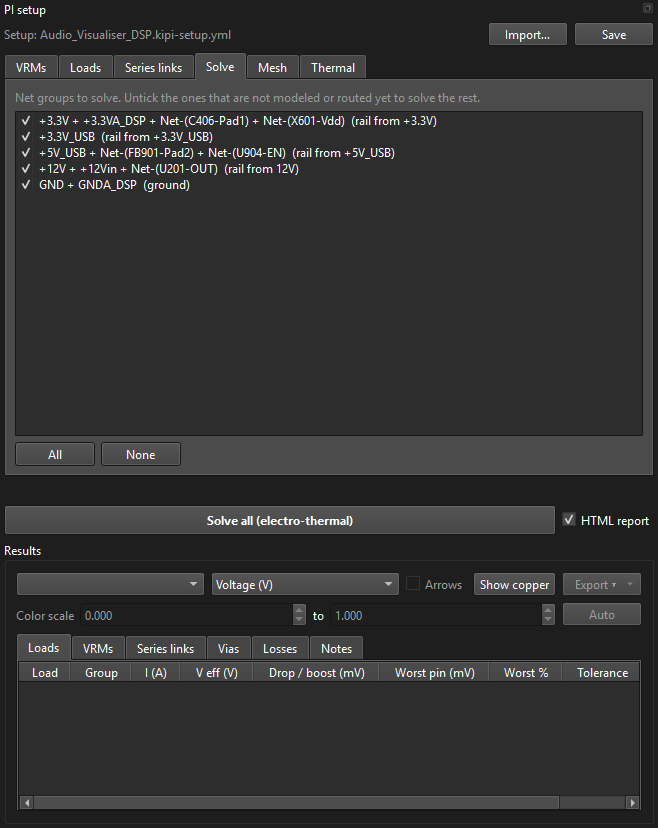This screenshot has height=828, width=658.
Task: Sort by the Group column header
Action: click(x=101, y=673)
